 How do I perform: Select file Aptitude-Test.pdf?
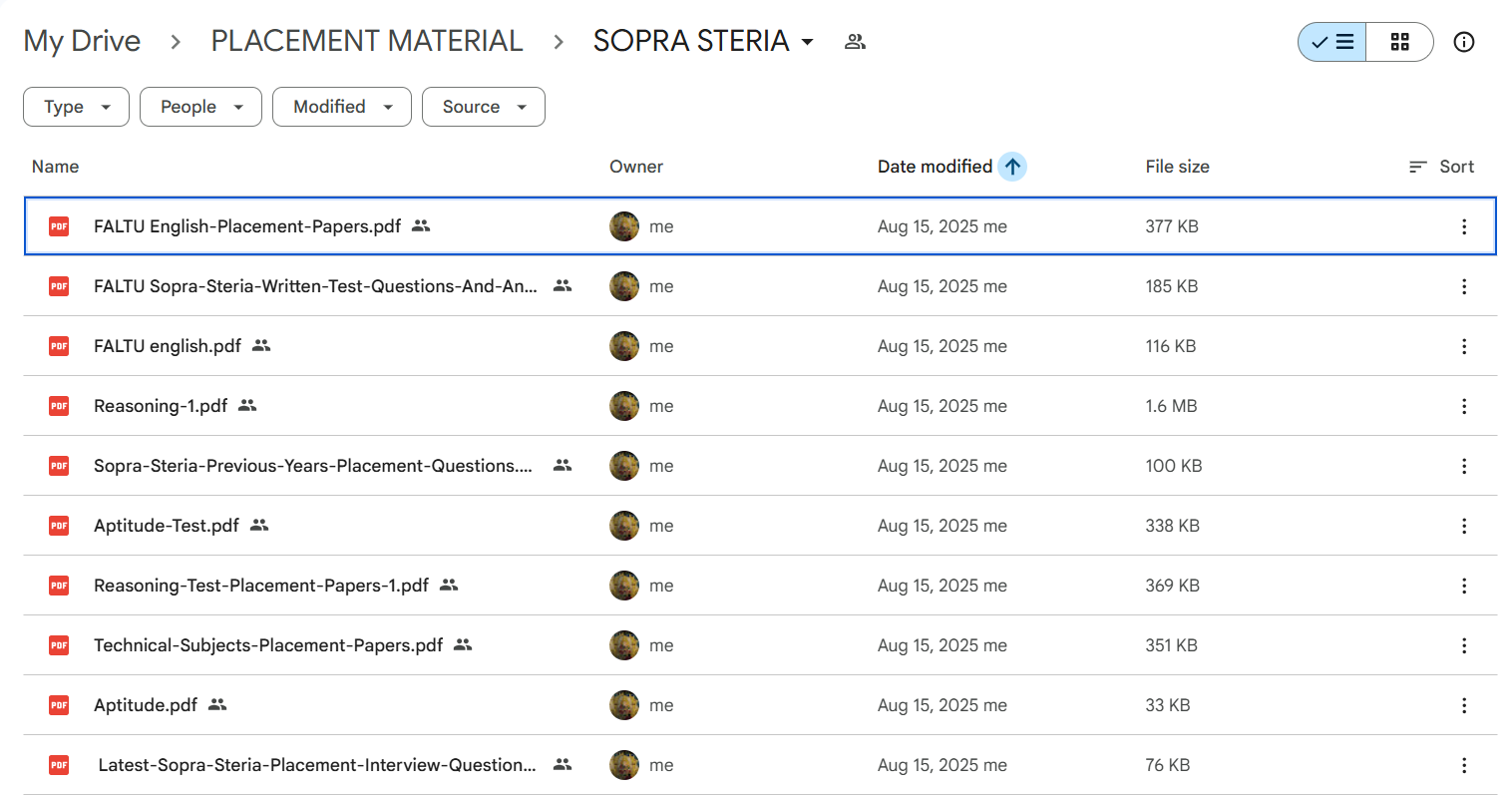(x=760, y=526)
